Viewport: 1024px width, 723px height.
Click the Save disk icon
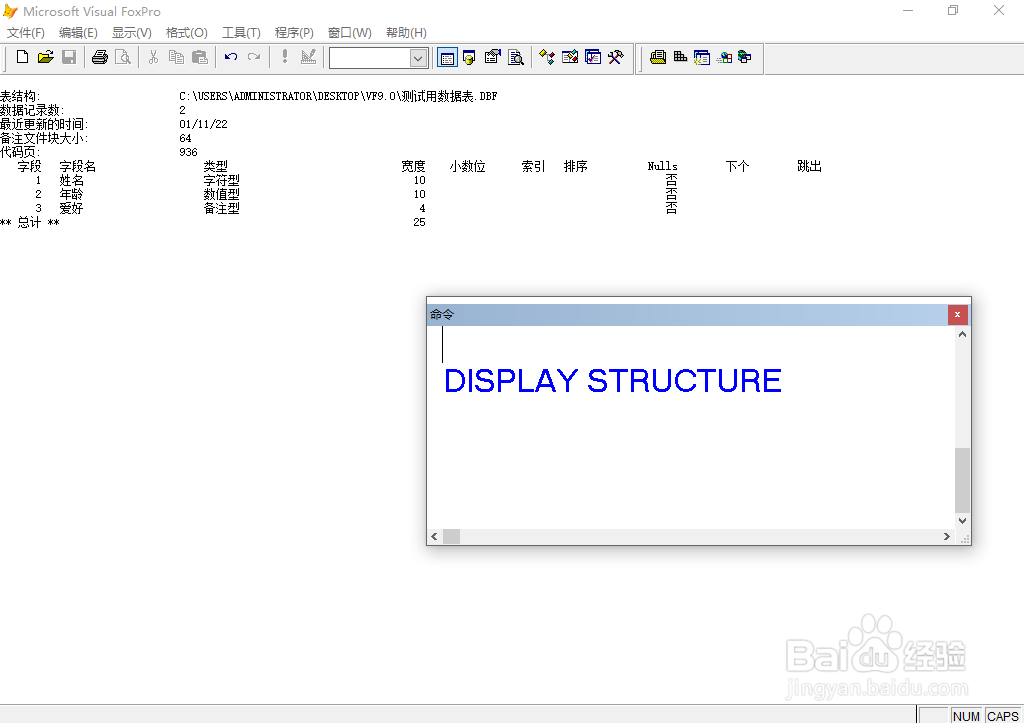69,57
